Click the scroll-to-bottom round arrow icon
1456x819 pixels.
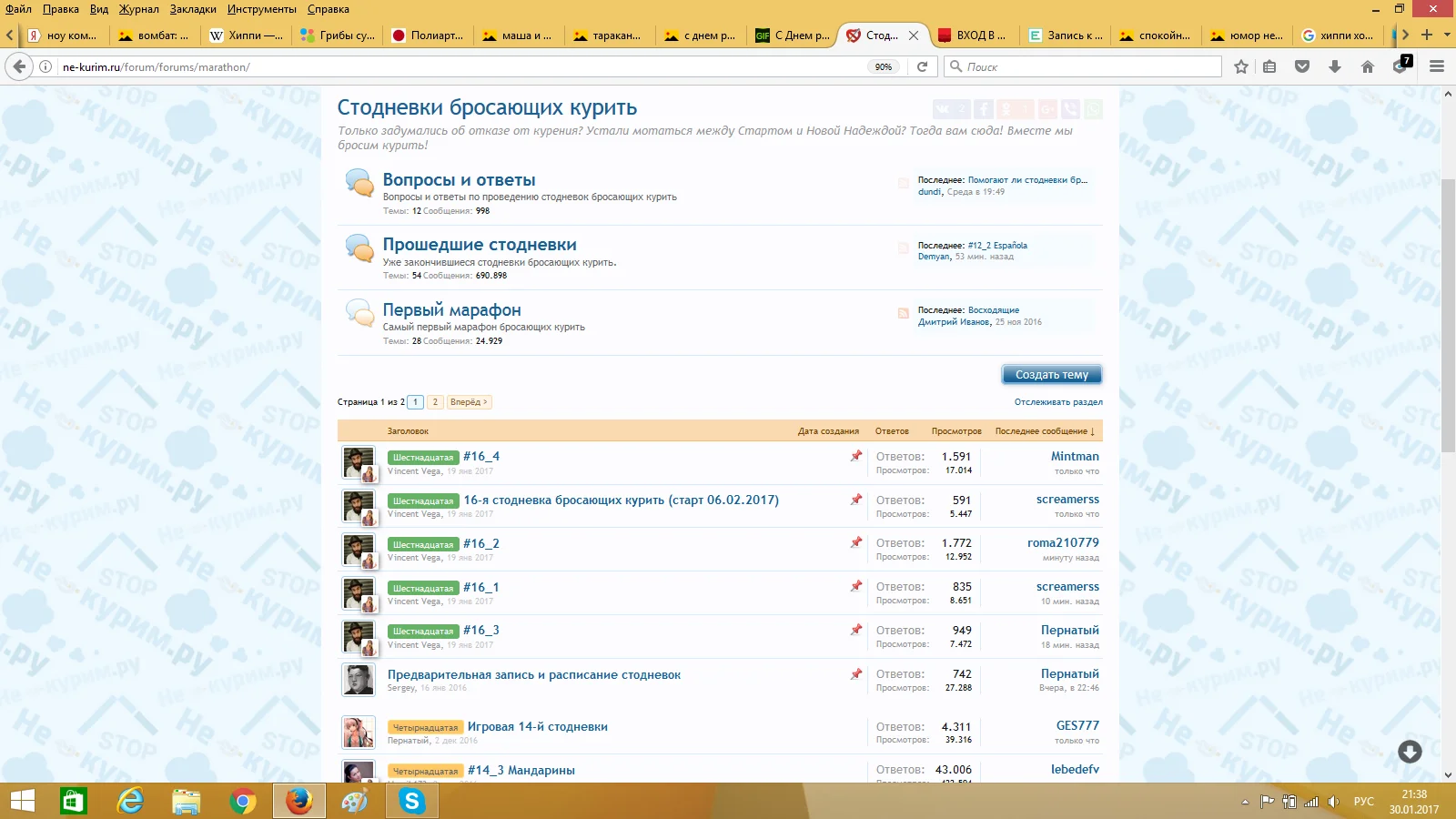click(x=1410, y=751)
